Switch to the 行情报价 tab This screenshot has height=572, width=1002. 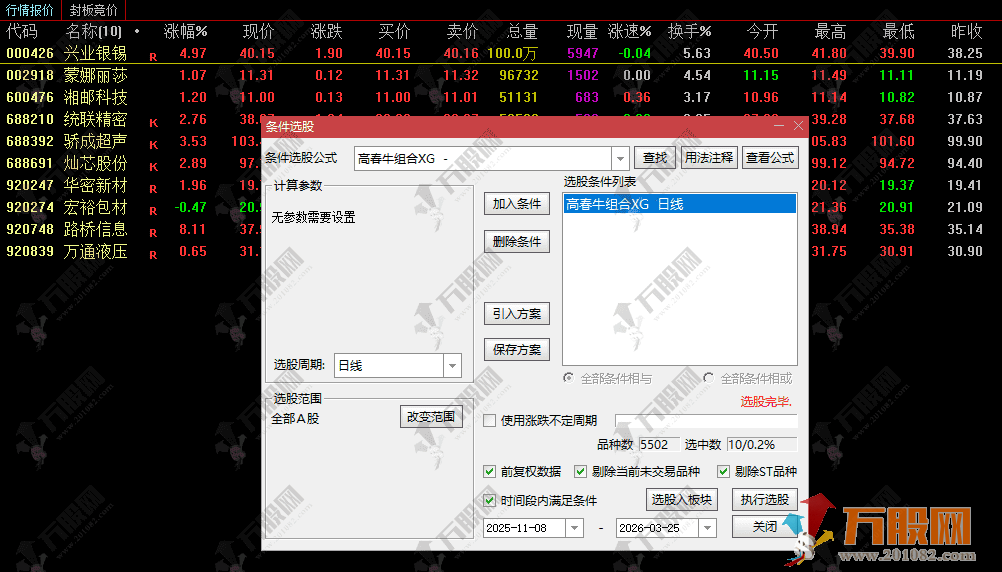(x=30, y=10)
